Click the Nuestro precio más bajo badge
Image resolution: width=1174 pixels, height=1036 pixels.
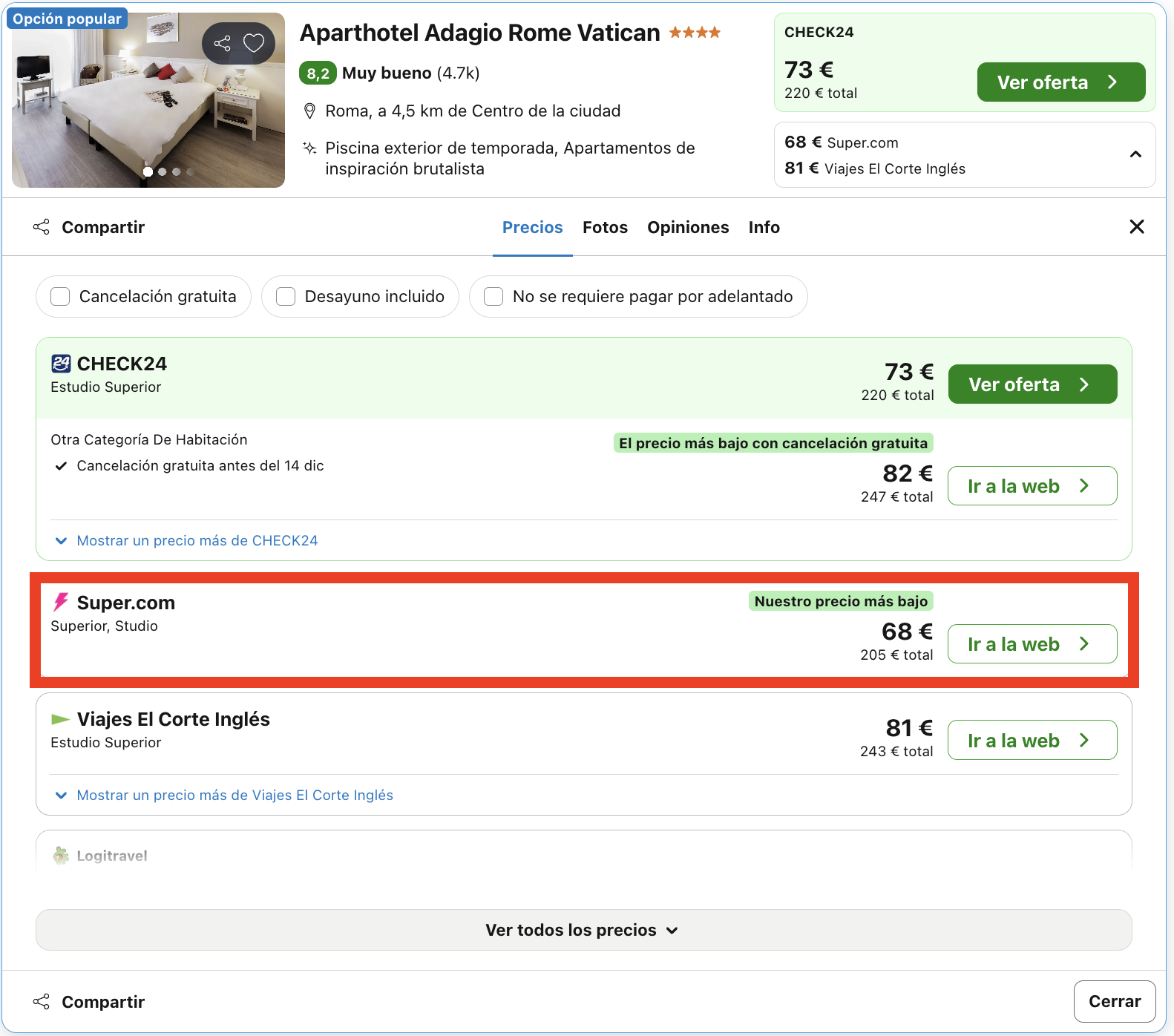[841, 601]
